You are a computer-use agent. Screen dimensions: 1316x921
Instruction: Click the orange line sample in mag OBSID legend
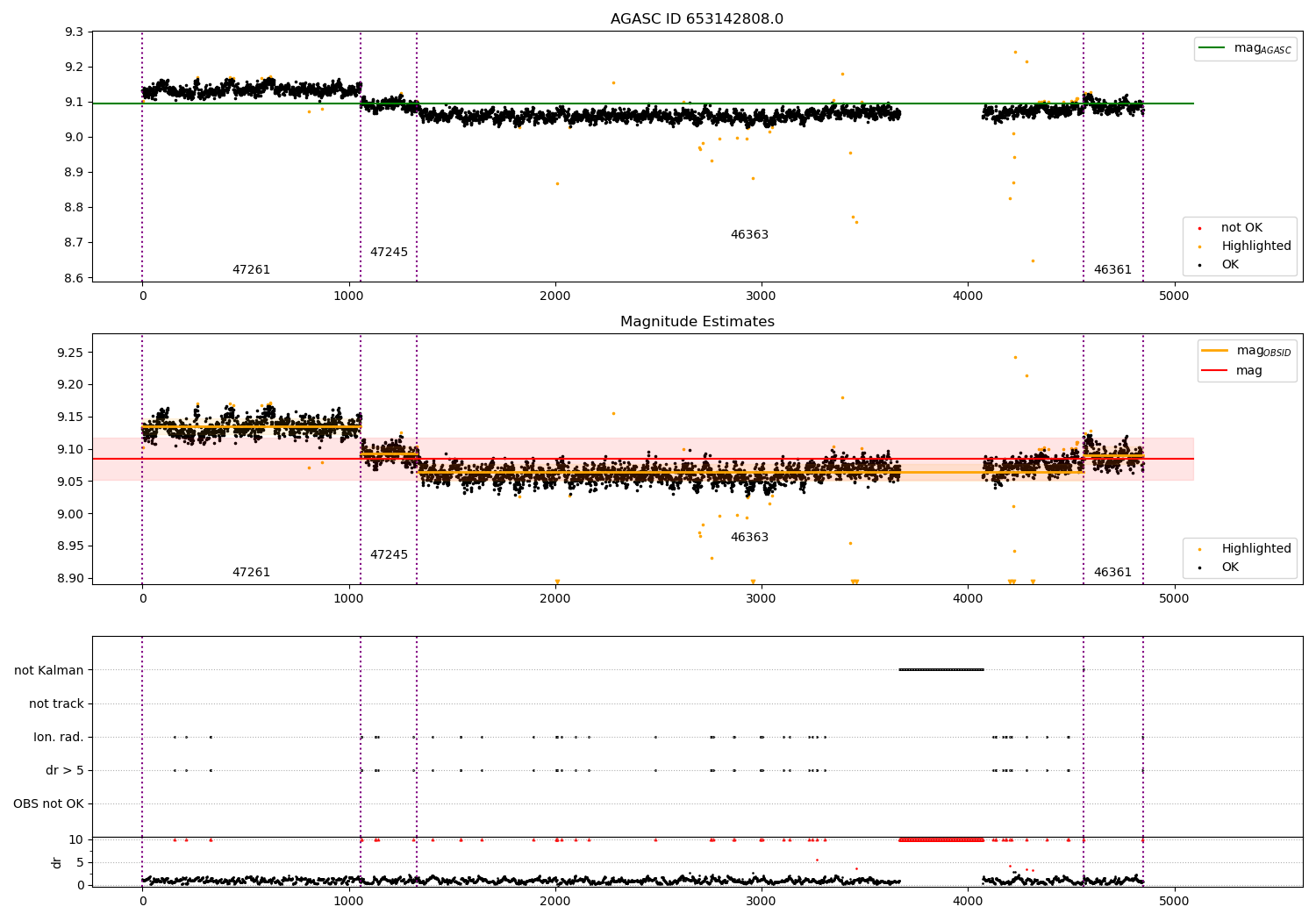coord(1214,351)
